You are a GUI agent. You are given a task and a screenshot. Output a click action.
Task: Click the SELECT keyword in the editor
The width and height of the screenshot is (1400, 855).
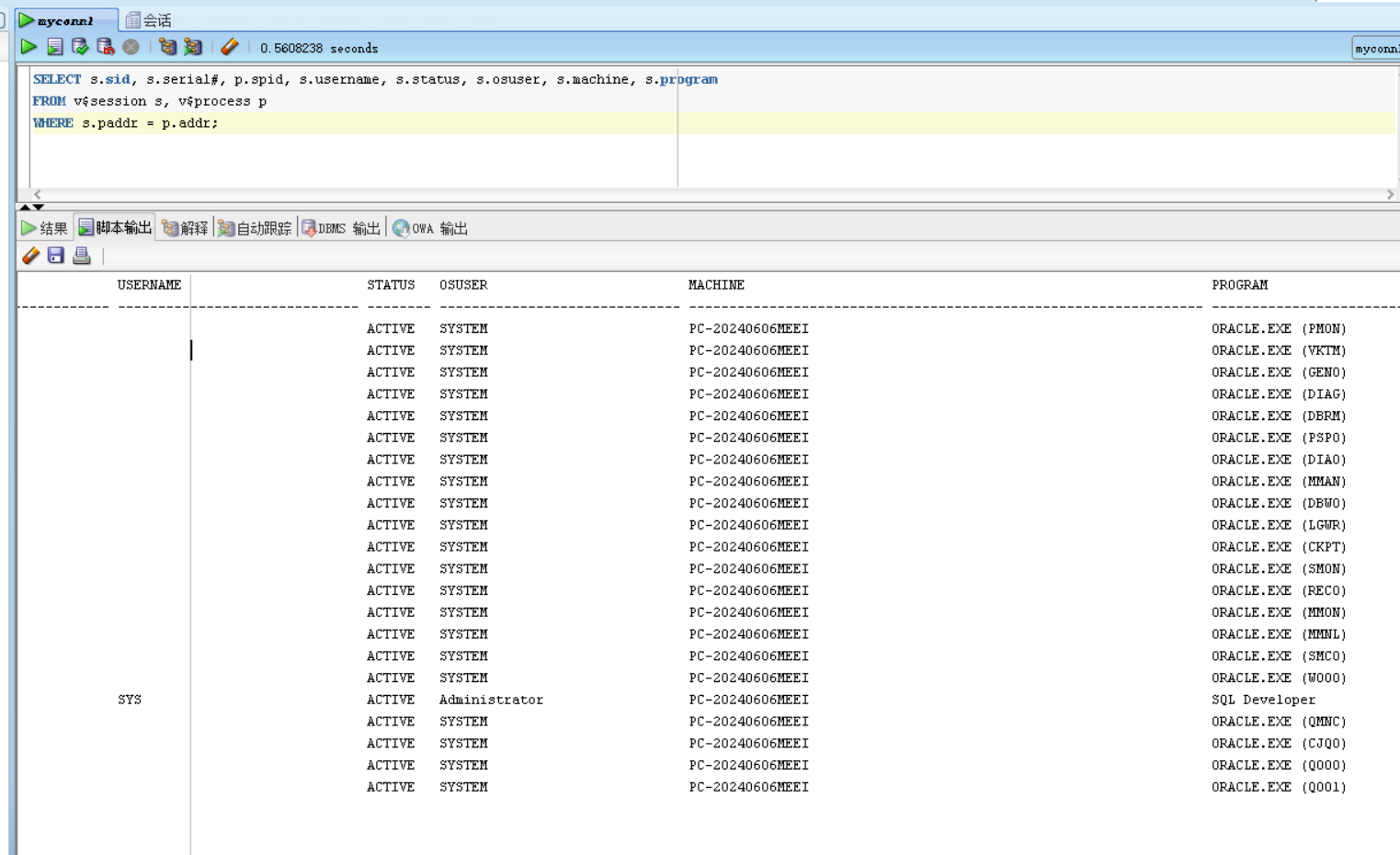coord(57,79)
